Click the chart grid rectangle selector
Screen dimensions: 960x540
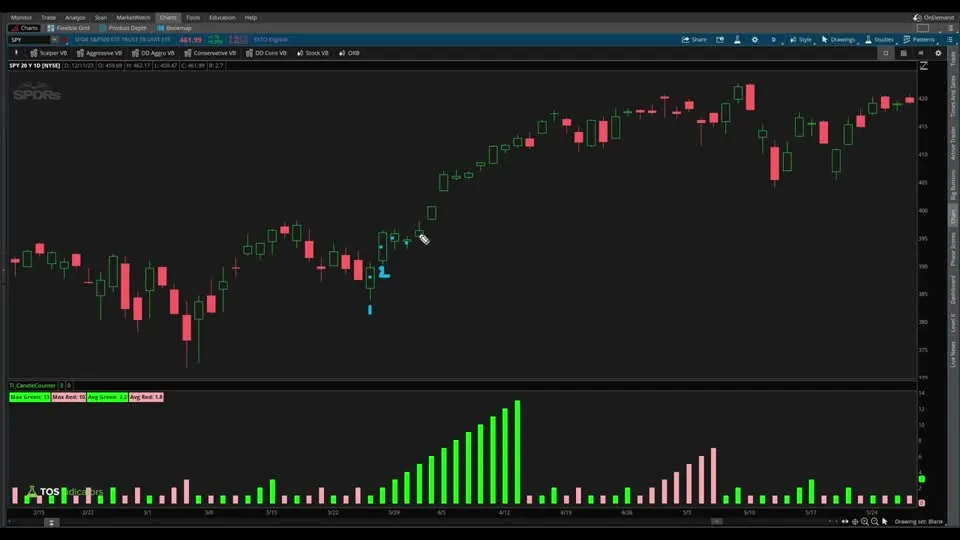[x=923, y=28]
